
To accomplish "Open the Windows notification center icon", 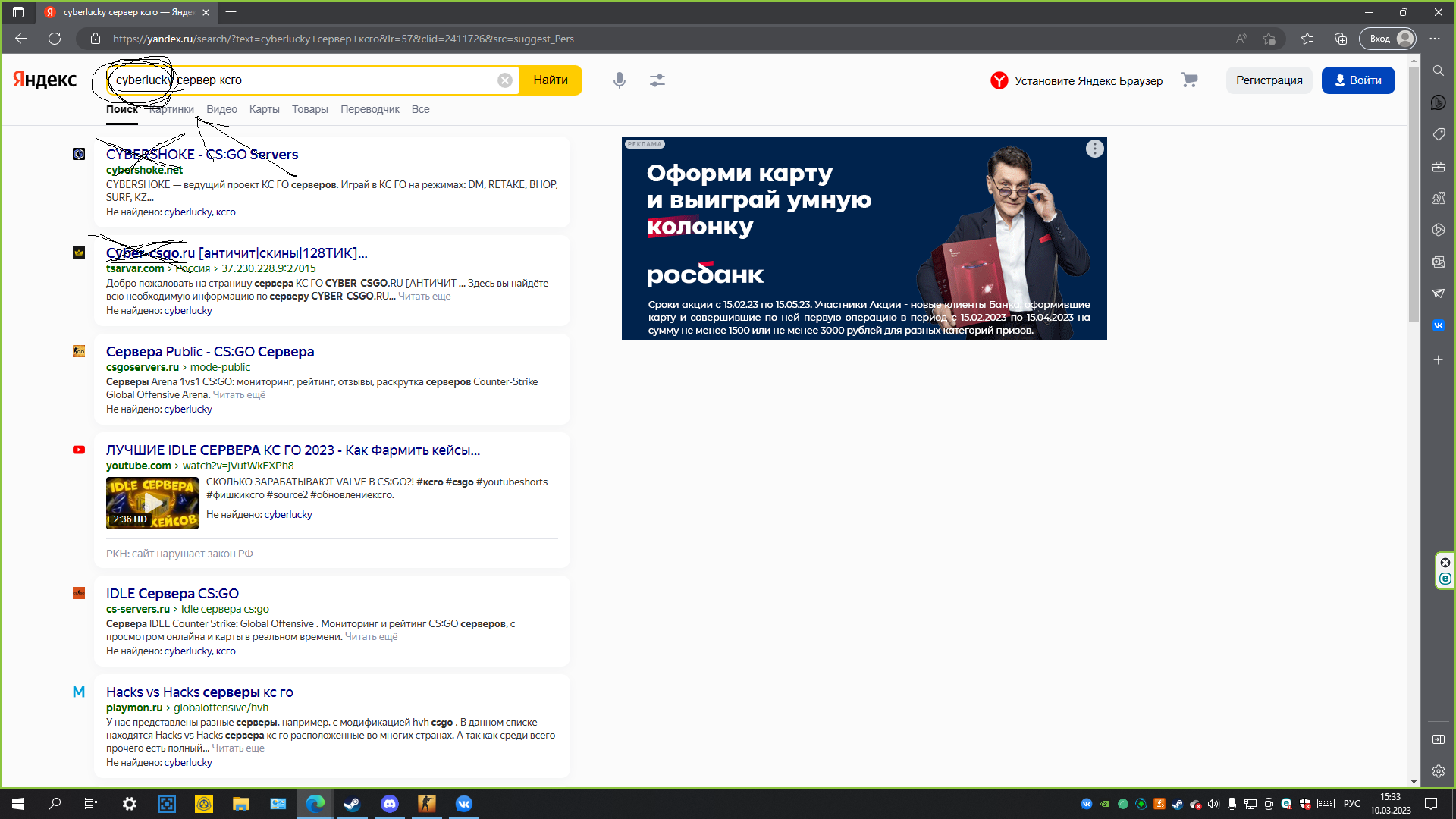I will [x=1431, y=804].
